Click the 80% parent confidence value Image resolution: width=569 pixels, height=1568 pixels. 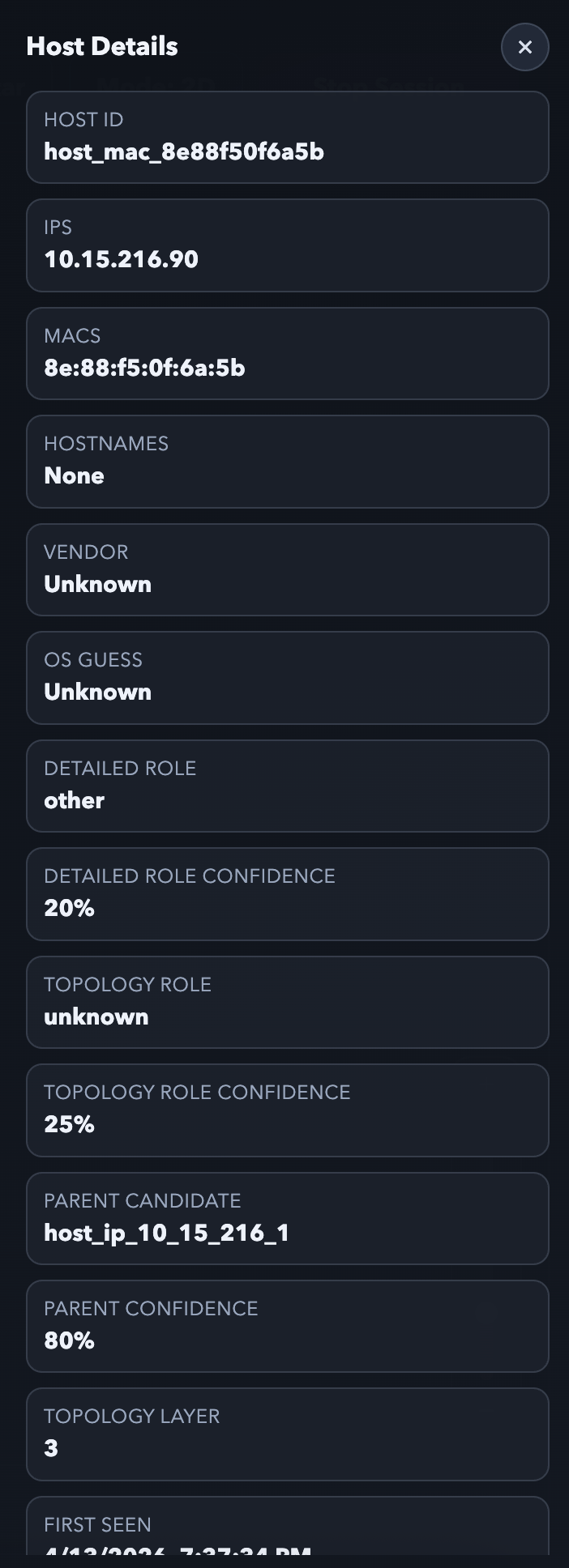(x=70, y=1340)
